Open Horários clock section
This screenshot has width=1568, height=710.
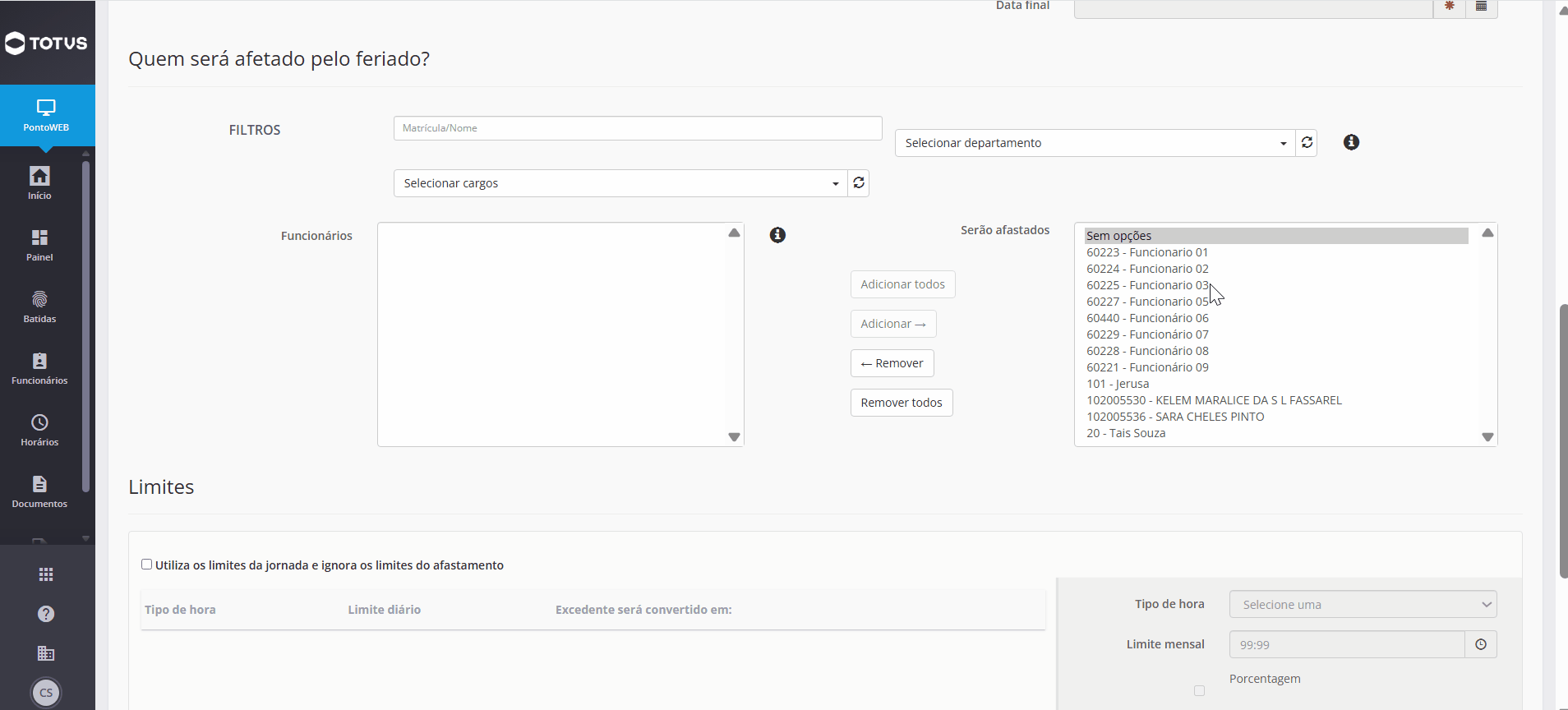coord(39,430)
